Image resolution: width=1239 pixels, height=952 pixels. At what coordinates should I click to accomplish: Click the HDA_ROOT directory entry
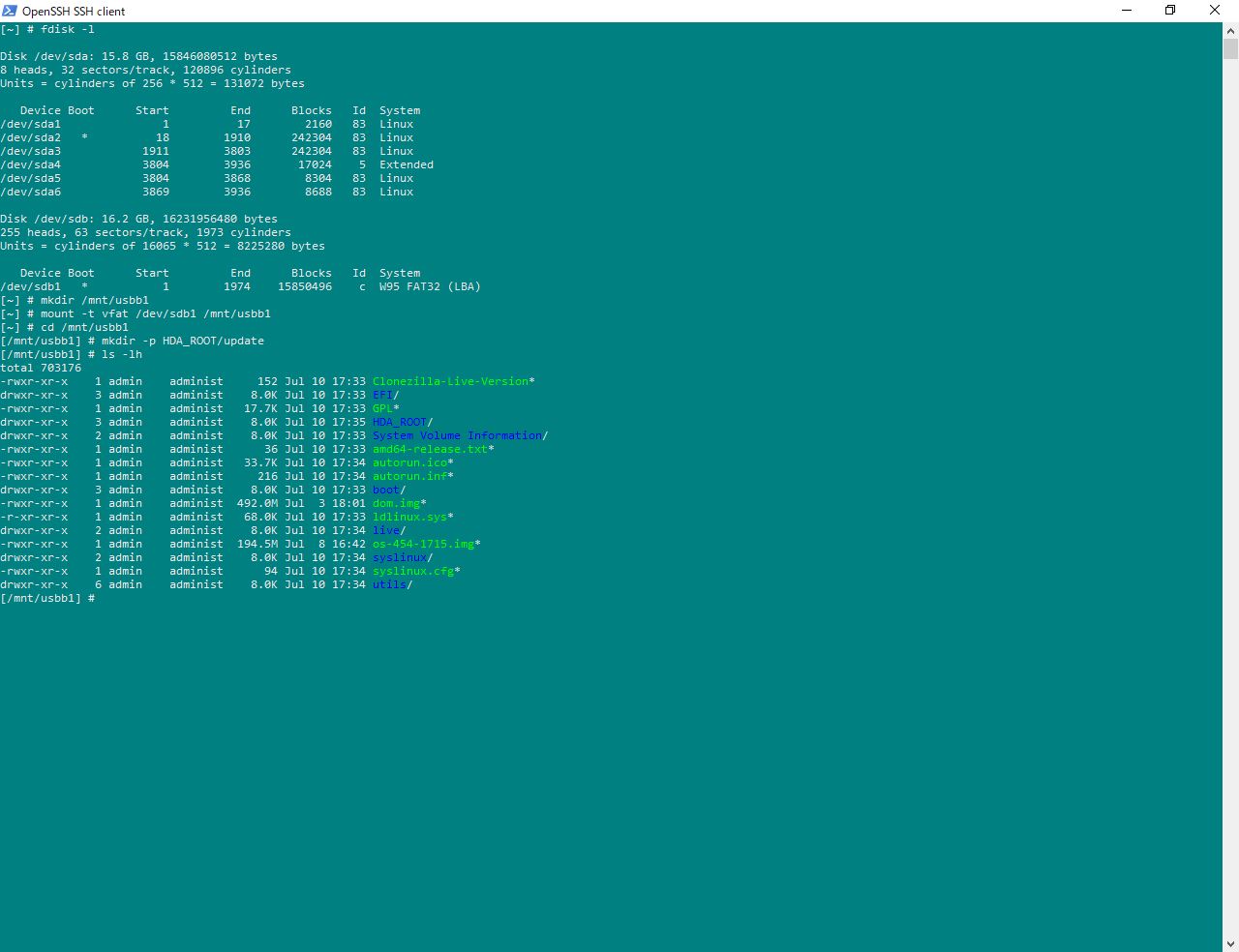click(x=399, y=422)
